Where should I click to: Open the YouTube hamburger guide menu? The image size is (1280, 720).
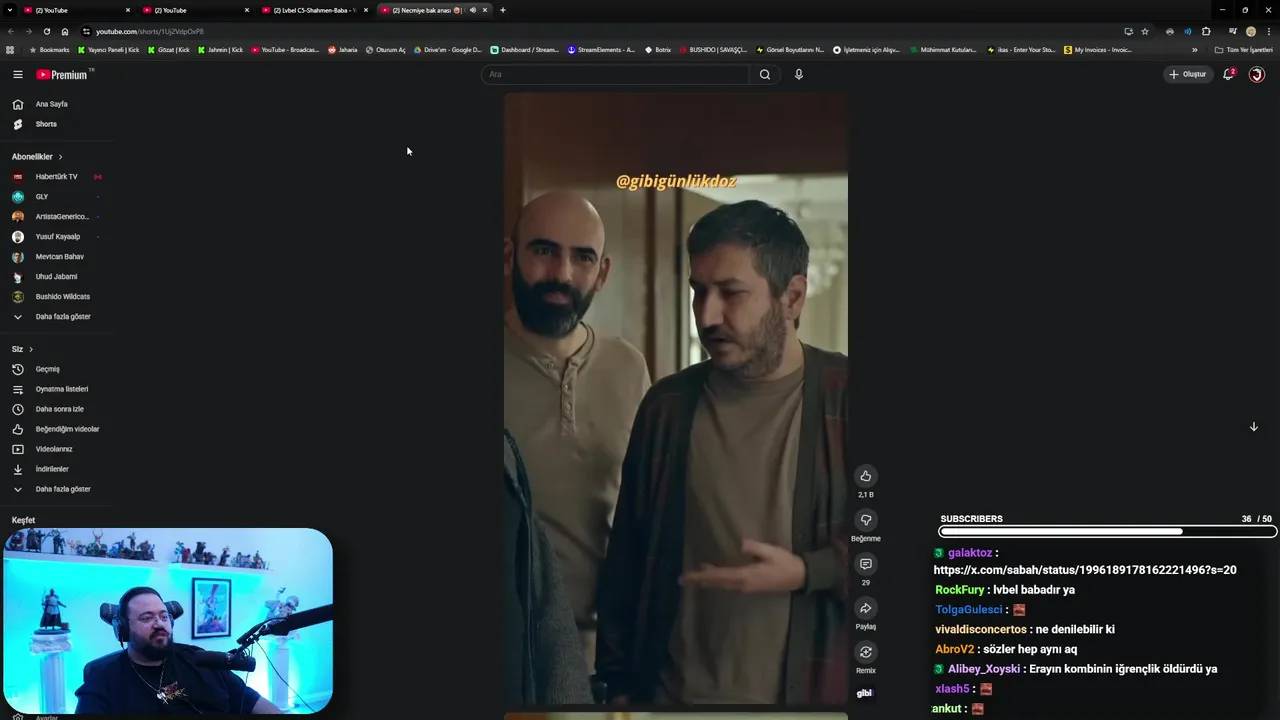click(x=17, y=74)
